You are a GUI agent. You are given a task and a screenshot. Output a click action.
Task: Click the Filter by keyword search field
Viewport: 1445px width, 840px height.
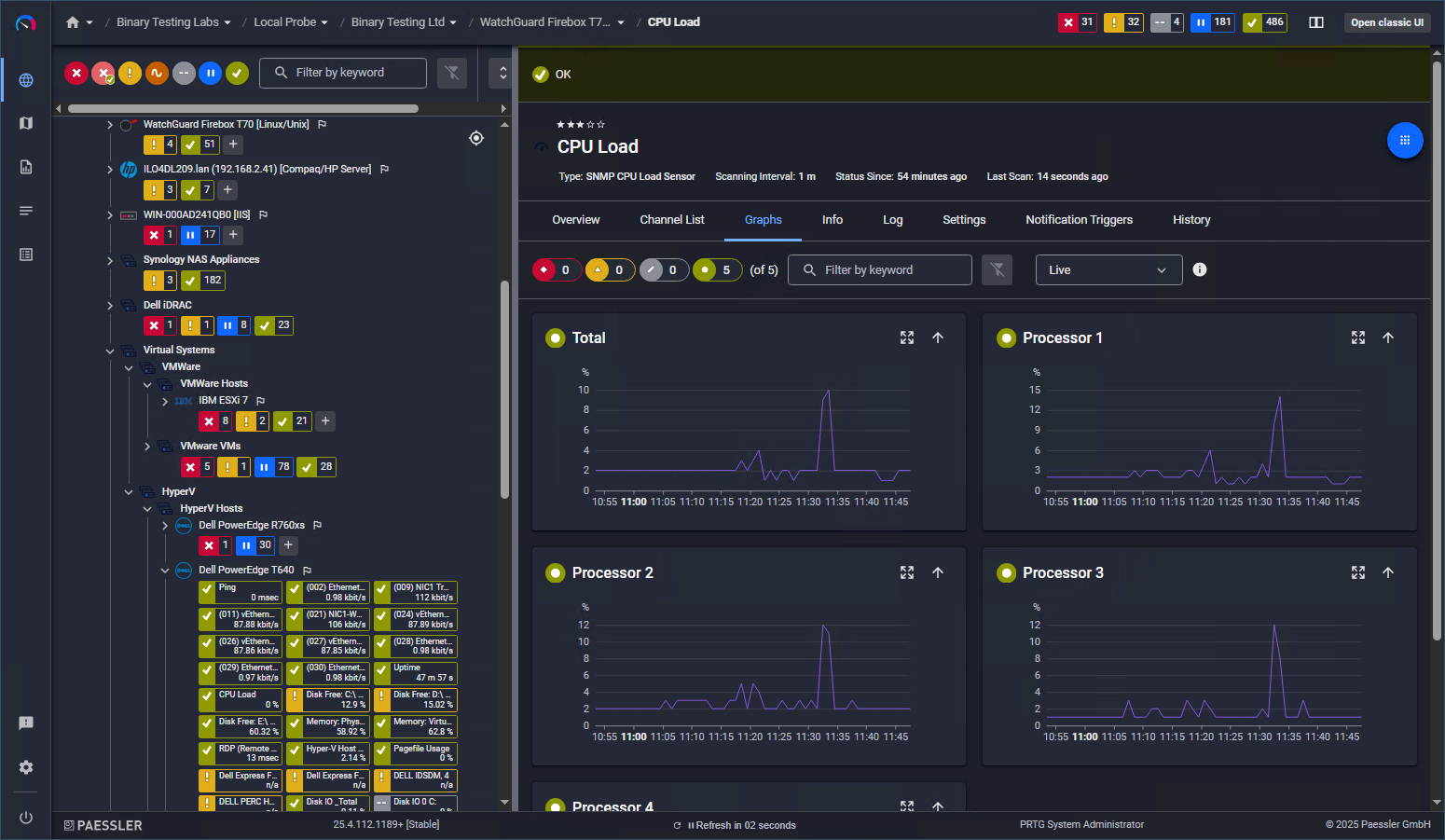pyautogui.click(x=343, y=73)
